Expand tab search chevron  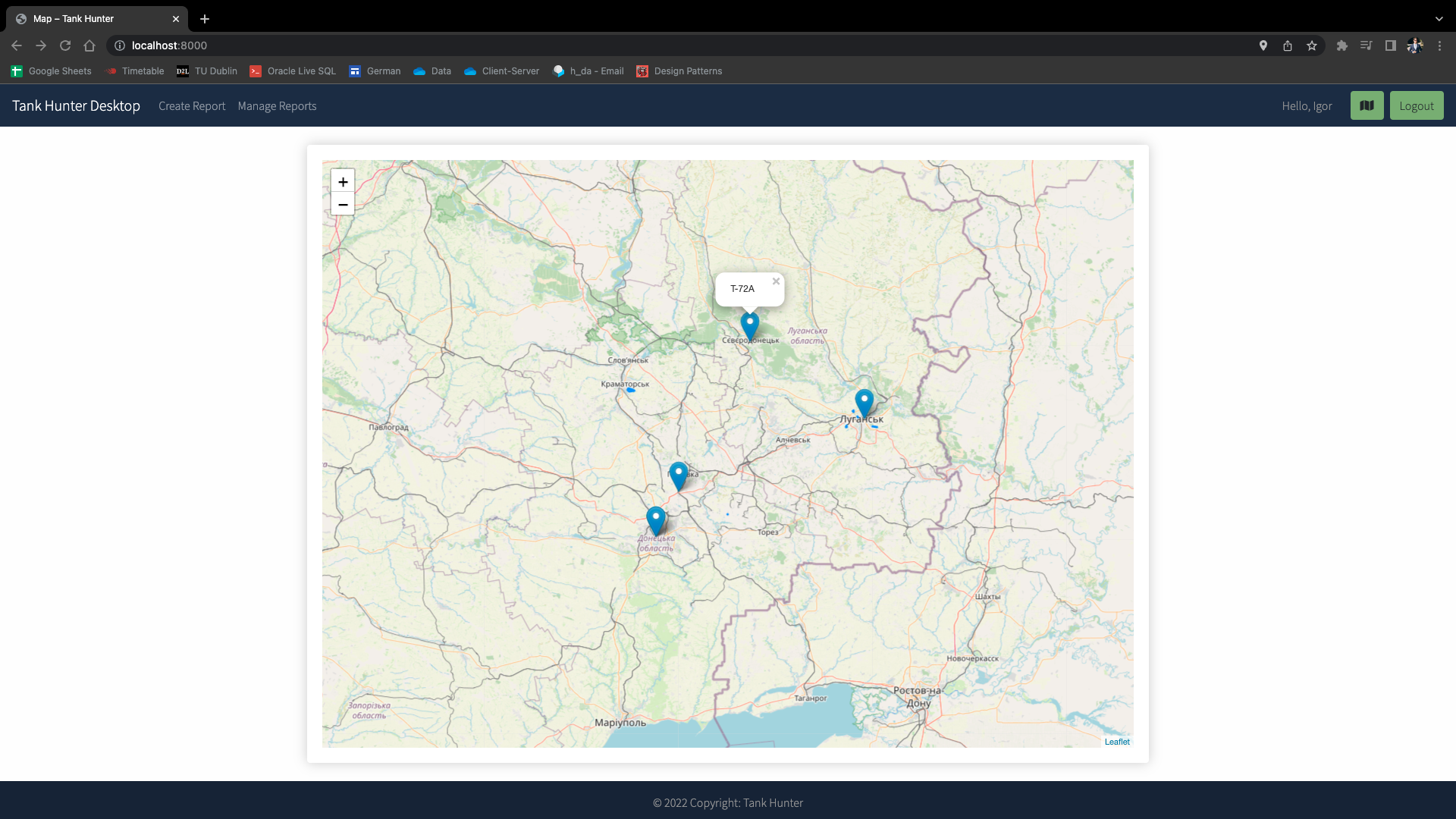coord(1439,19)
